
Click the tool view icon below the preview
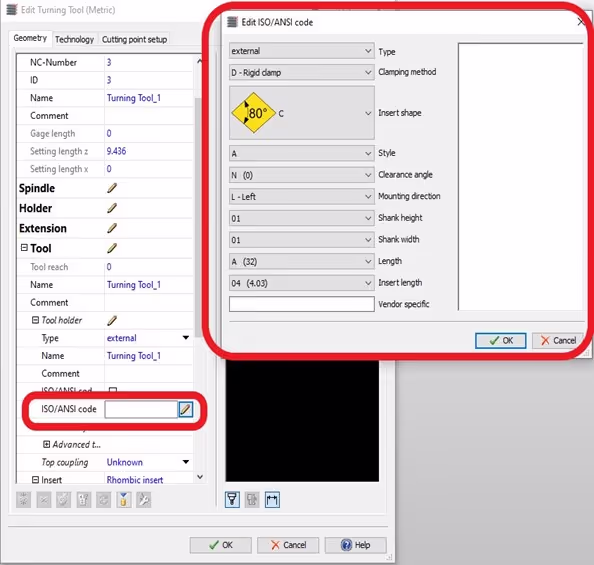click(232, 499)
